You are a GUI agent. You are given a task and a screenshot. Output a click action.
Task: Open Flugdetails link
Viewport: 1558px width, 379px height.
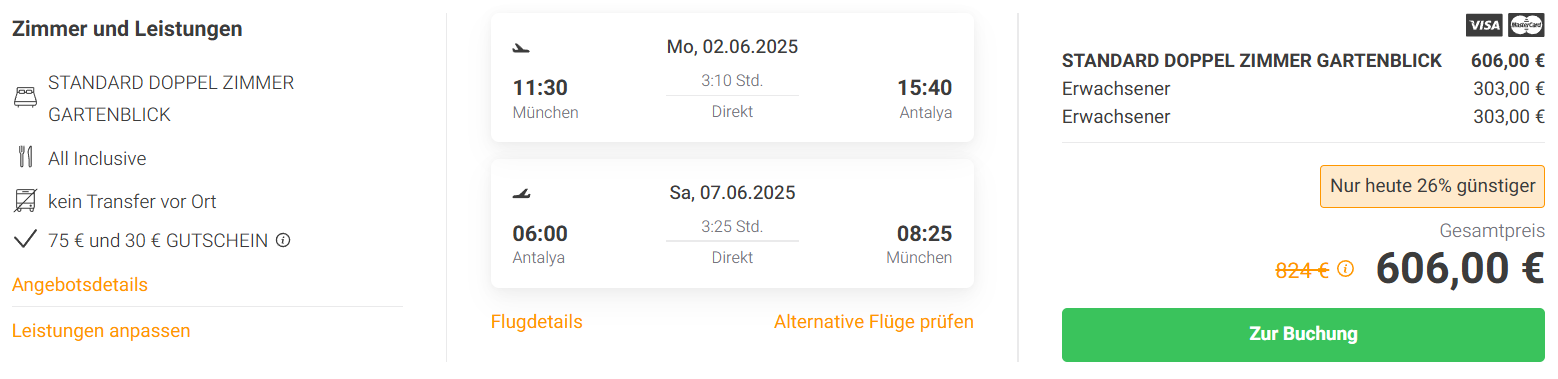(x=537, y=321)
